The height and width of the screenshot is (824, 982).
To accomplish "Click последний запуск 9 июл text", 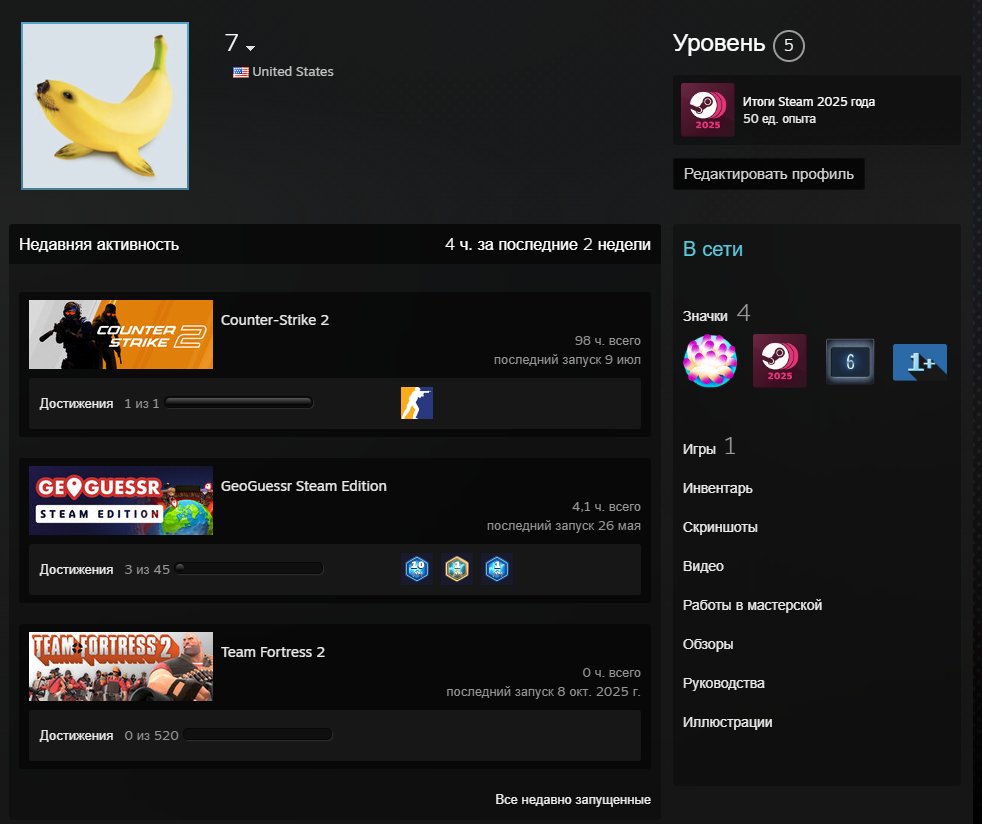I will tap(567, 359).
